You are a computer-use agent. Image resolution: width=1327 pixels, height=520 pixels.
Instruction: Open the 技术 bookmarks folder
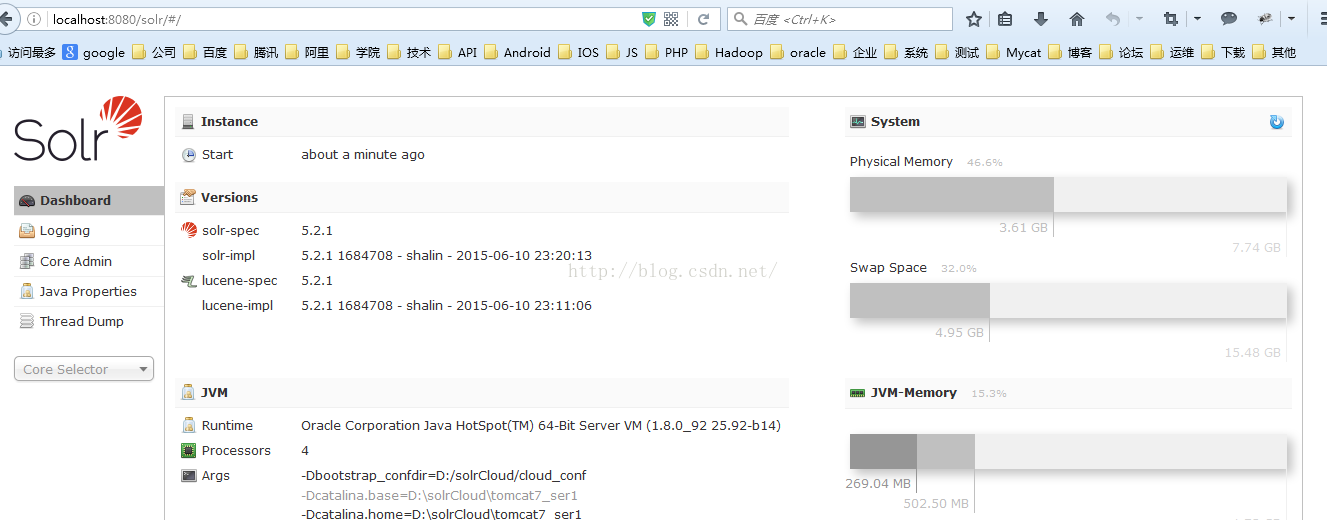pyautogui.click(x=409, y=53)
